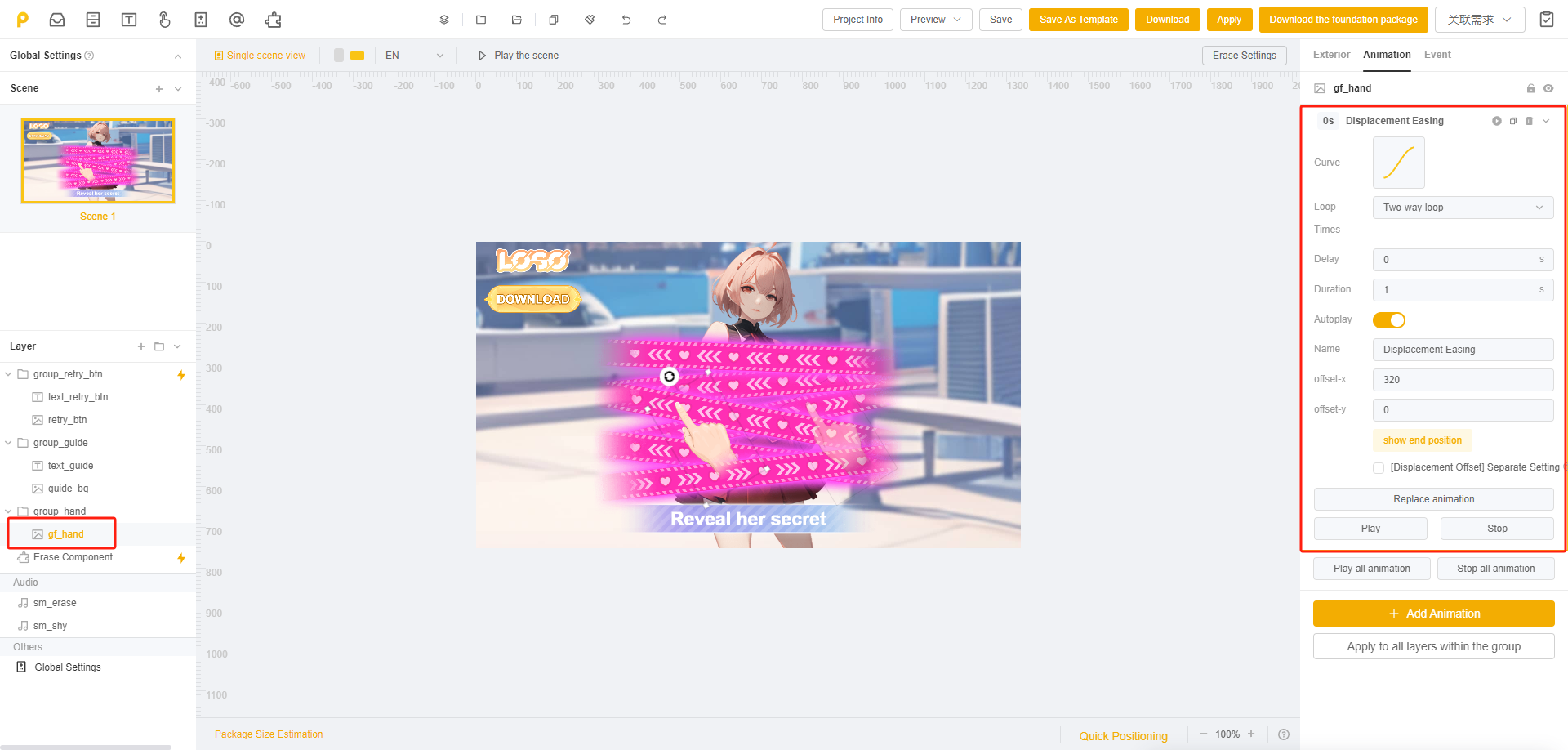The image size is (1568, 750).
Task: Zoom out with the minus icon
Action: (x=1203, y=734)
